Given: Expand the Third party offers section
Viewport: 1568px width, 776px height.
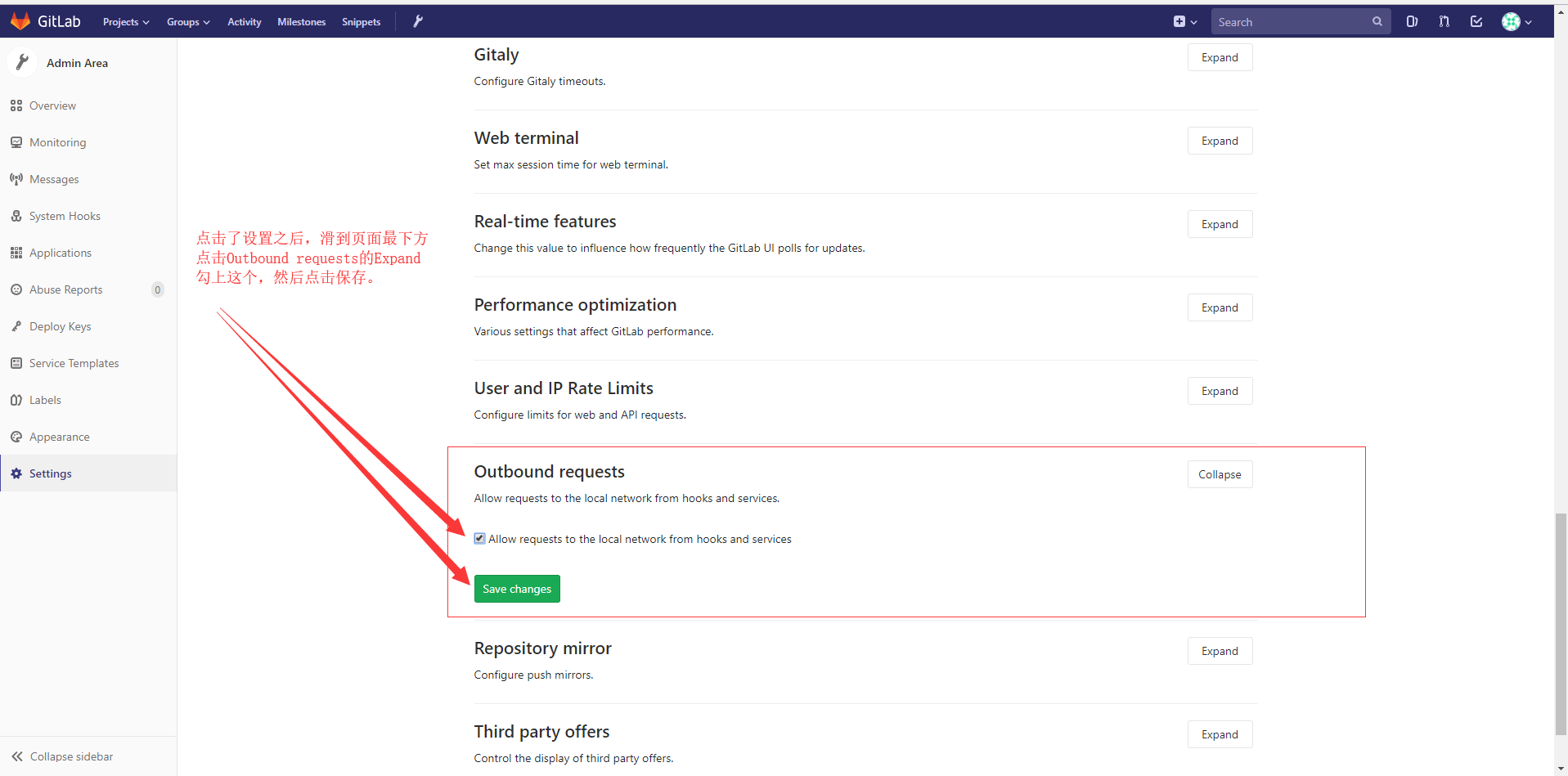Looking at the screenshot, I should 1220,734.
